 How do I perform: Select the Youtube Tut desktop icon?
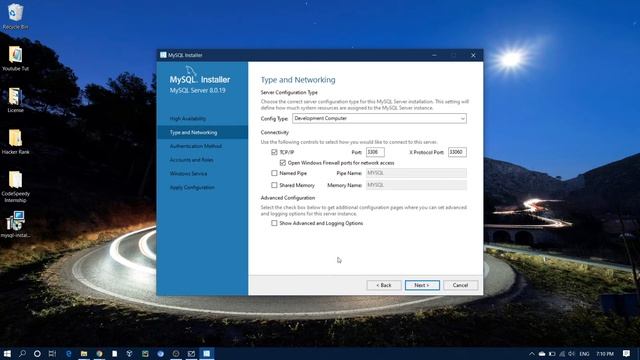(x=16, y=58)
